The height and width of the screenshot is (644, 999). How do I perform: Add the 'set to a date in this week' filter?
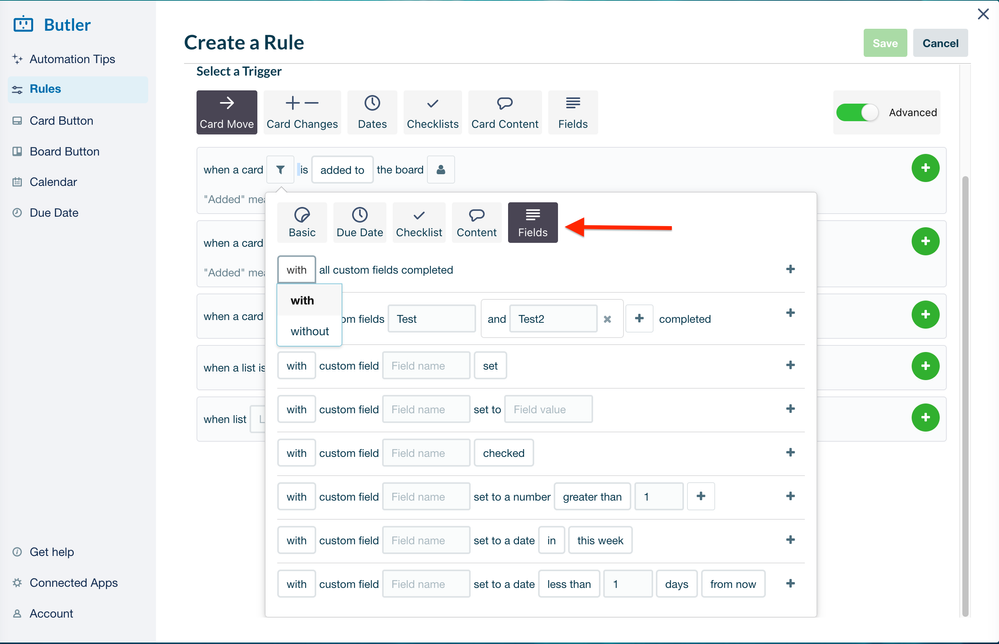791,540
